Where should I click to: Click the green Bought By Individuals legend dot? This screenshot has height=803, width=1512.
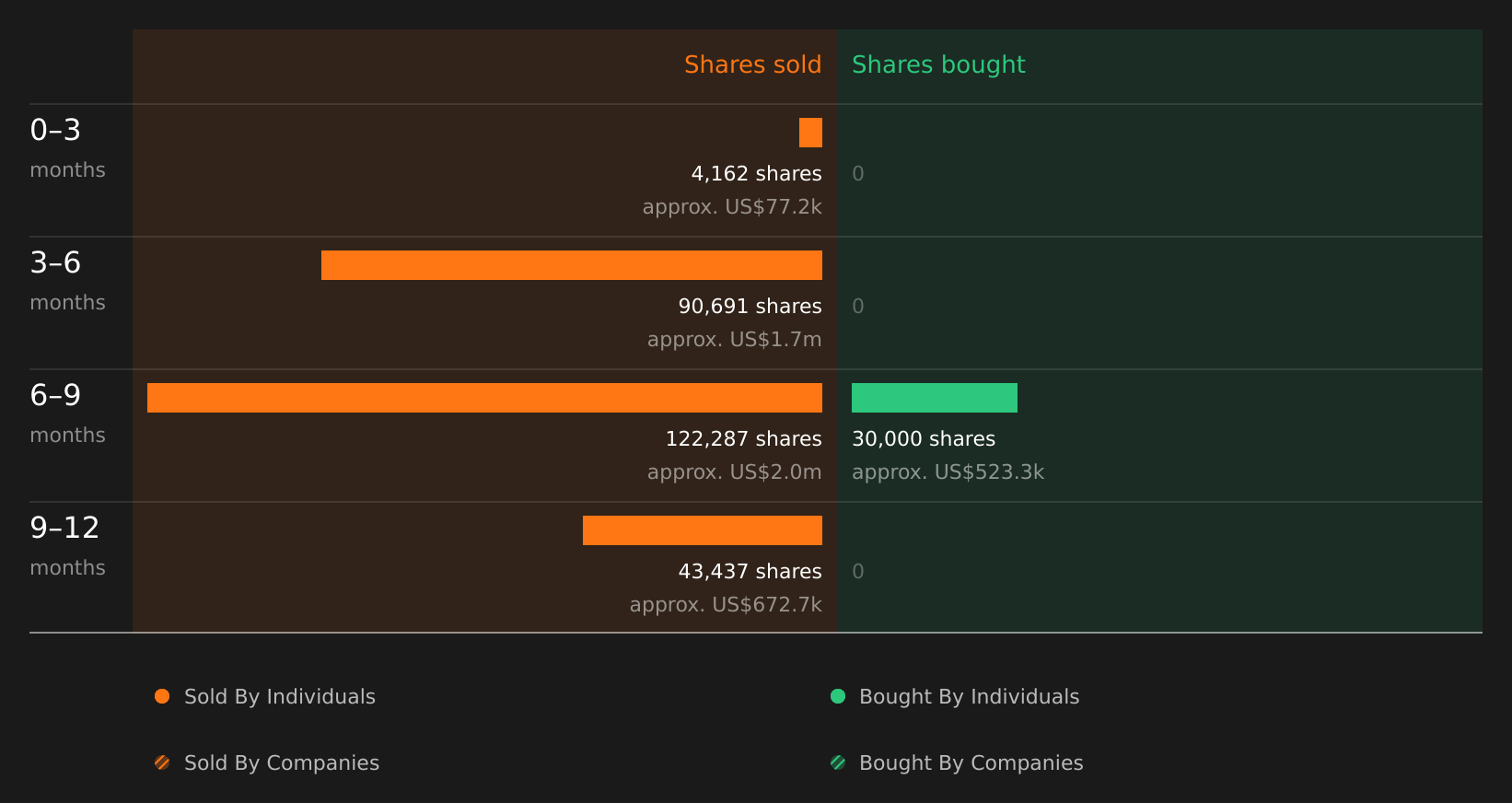(838, 696)
